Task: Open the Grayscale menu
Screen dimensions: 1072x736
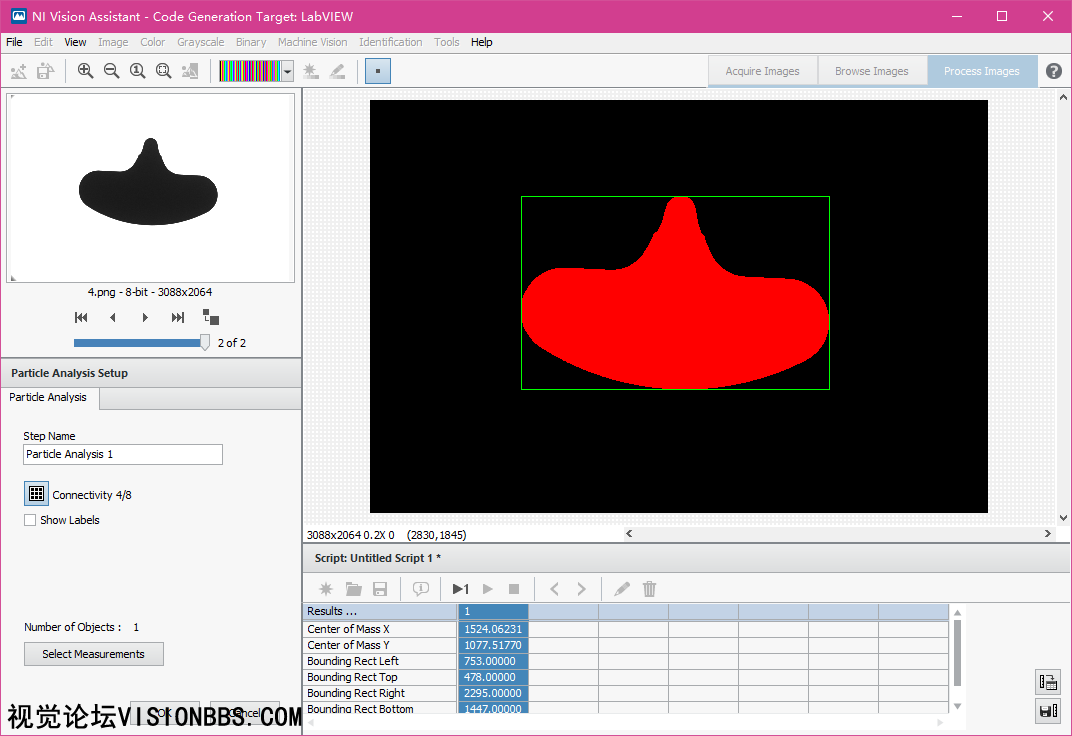Action: coord(200,42)
